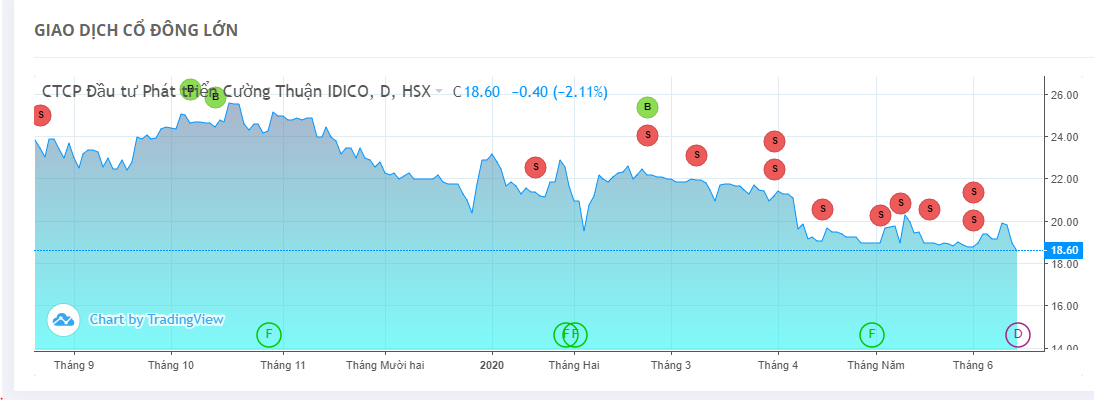Image resolution: width=1094 pixels, height=400 pixels.
Task: Click the first green B marker over the chart title
Action: [x=190, y=90]
